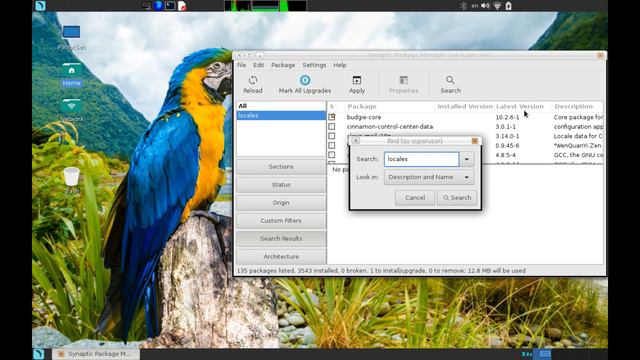Toggle checkbox for version 3.14.0-1 row
This screenshot has width=640, height=360.
pos(332,136)
